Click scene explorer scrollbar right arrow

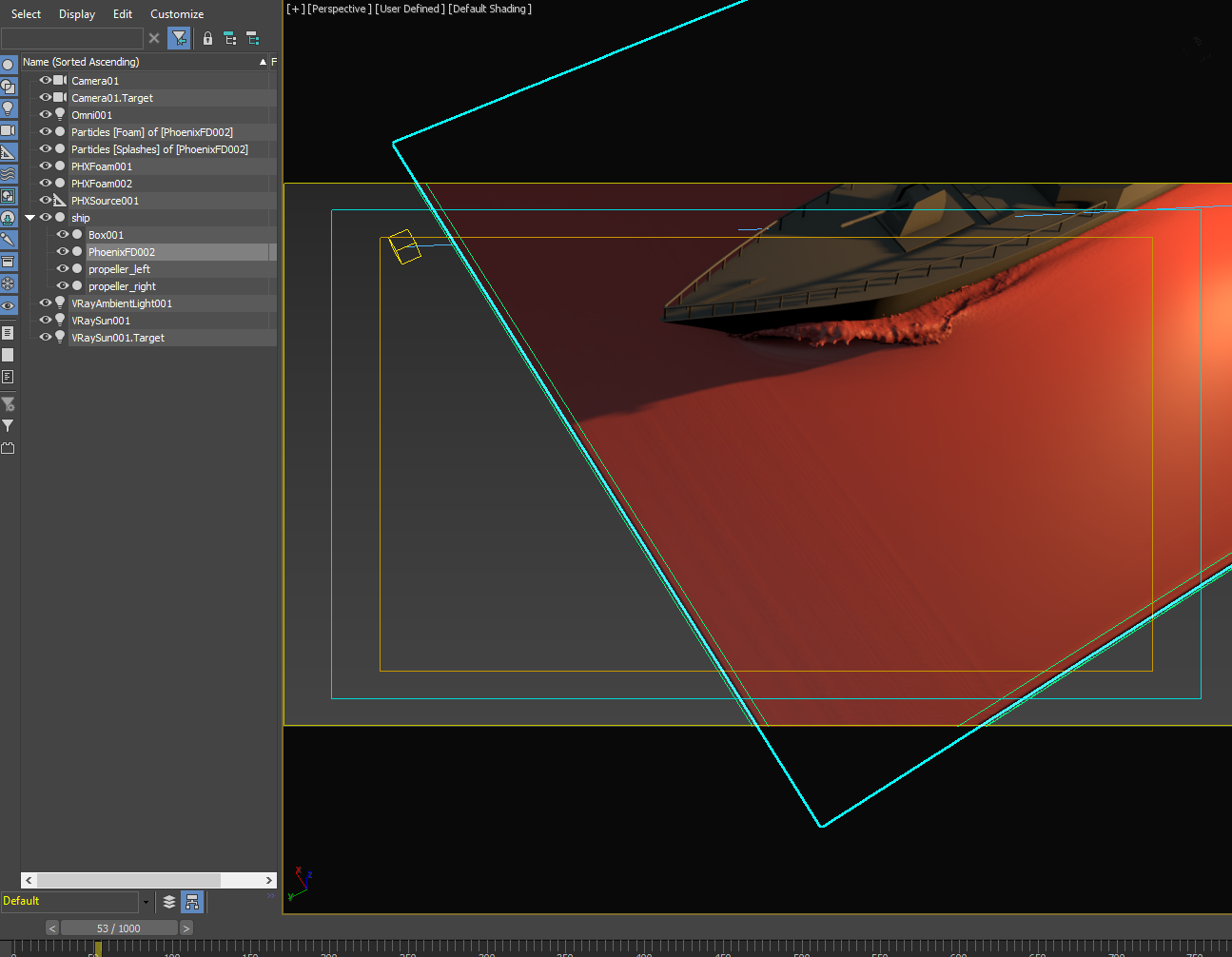269,881
